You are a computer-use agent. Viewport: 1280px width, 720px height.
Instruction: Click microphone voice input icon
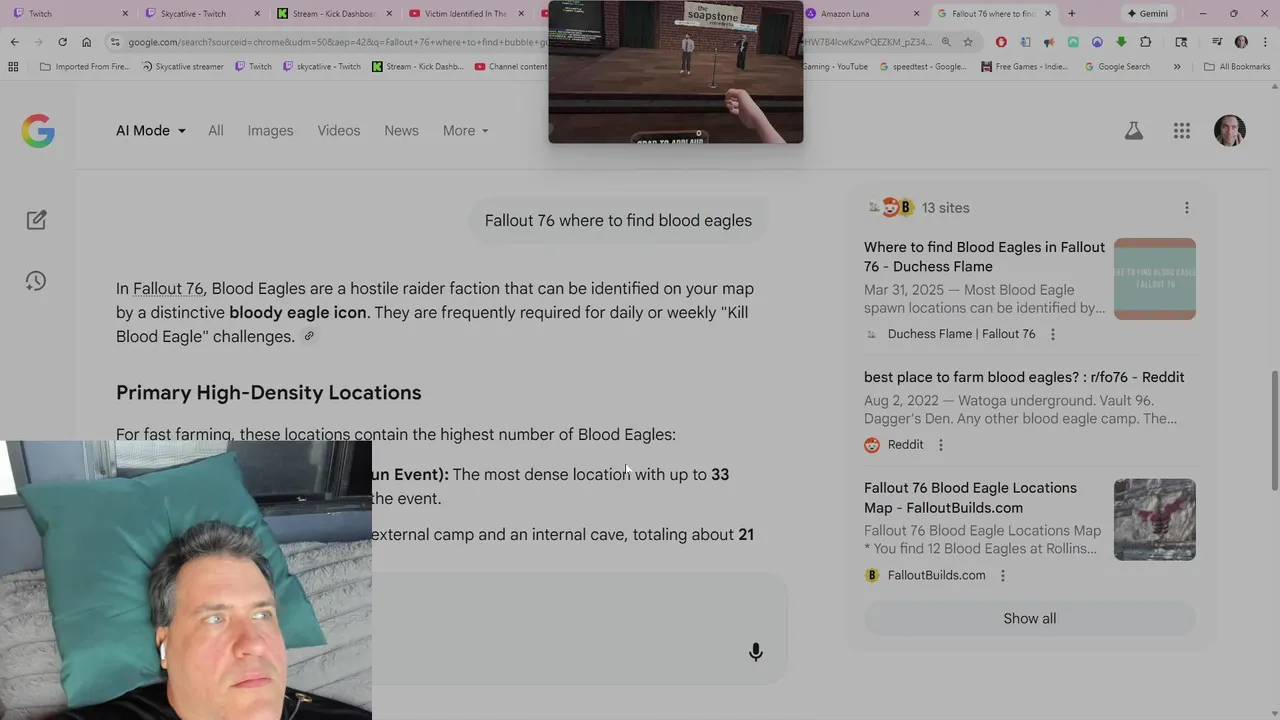pos(756,652)
